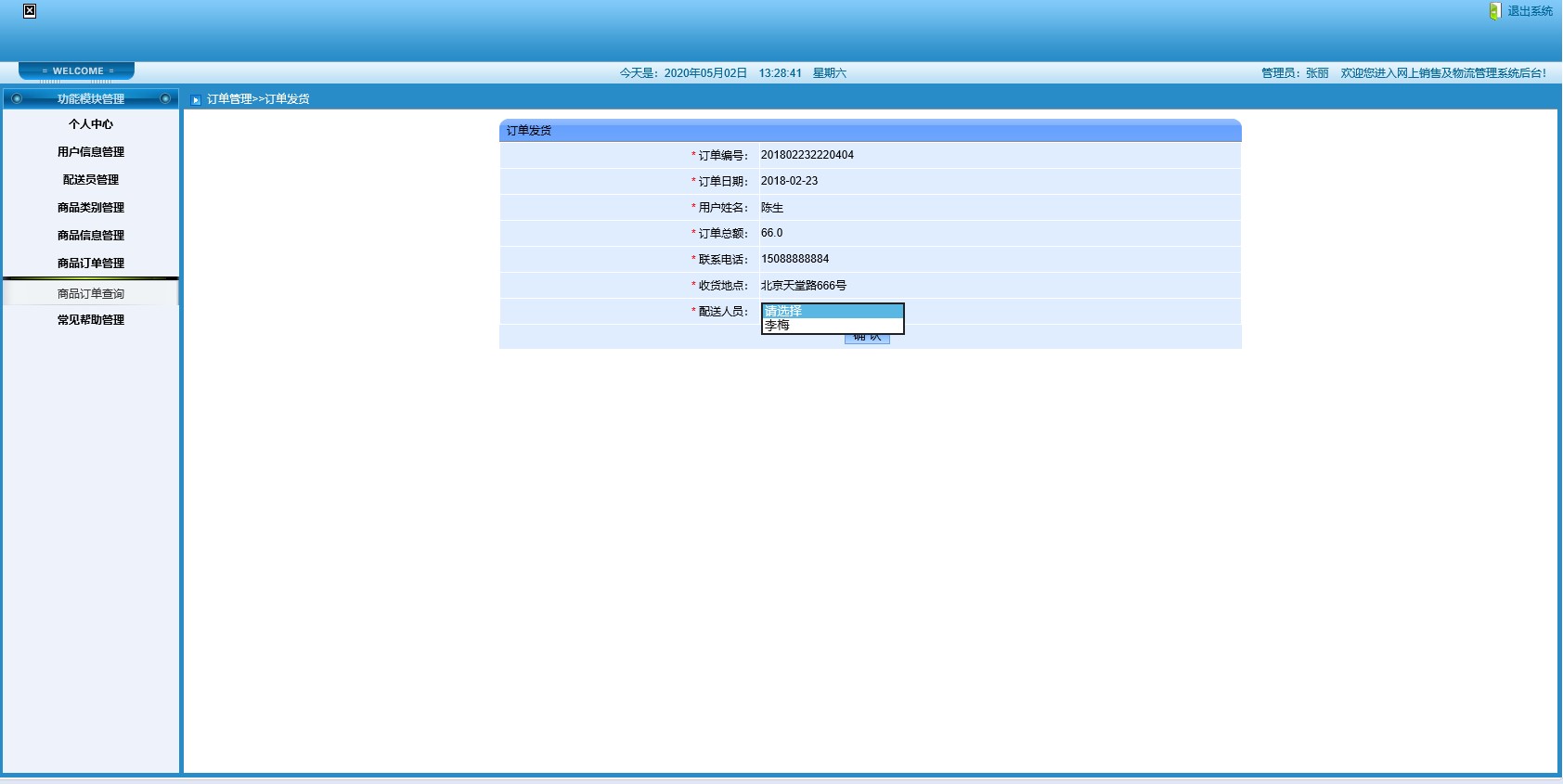Open 商品类别管理 menu item
1563x784 pixels.
coord(91,208)
